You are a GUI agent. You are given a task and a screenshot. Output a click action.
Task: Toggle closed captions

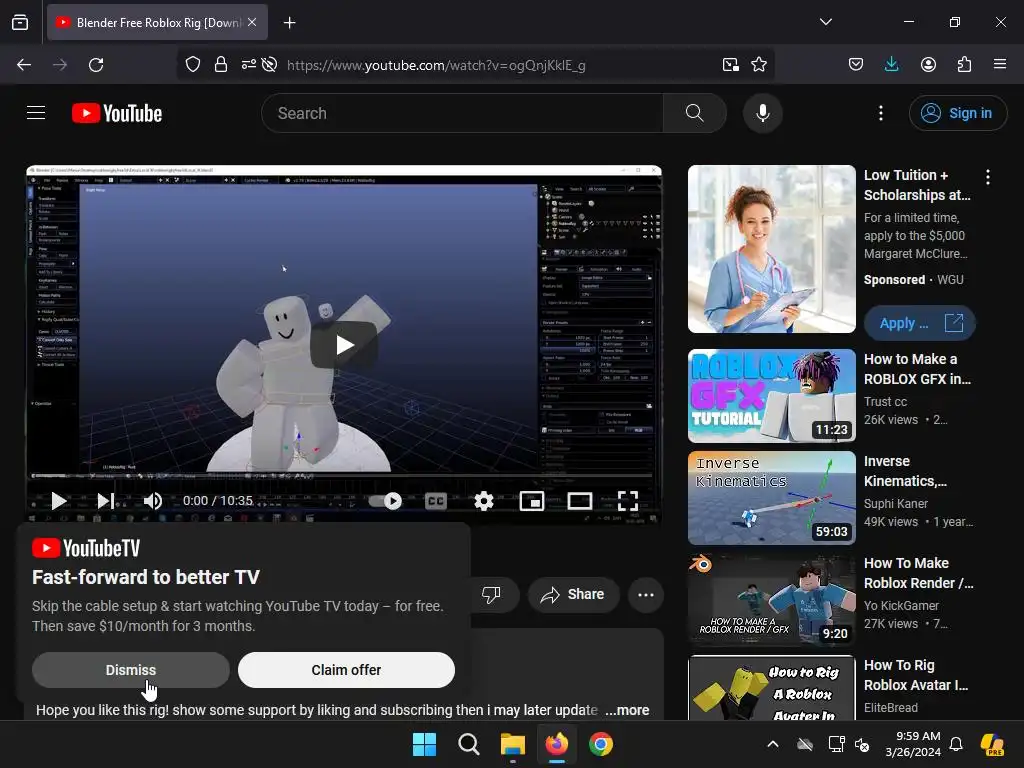tap(436, 501)
